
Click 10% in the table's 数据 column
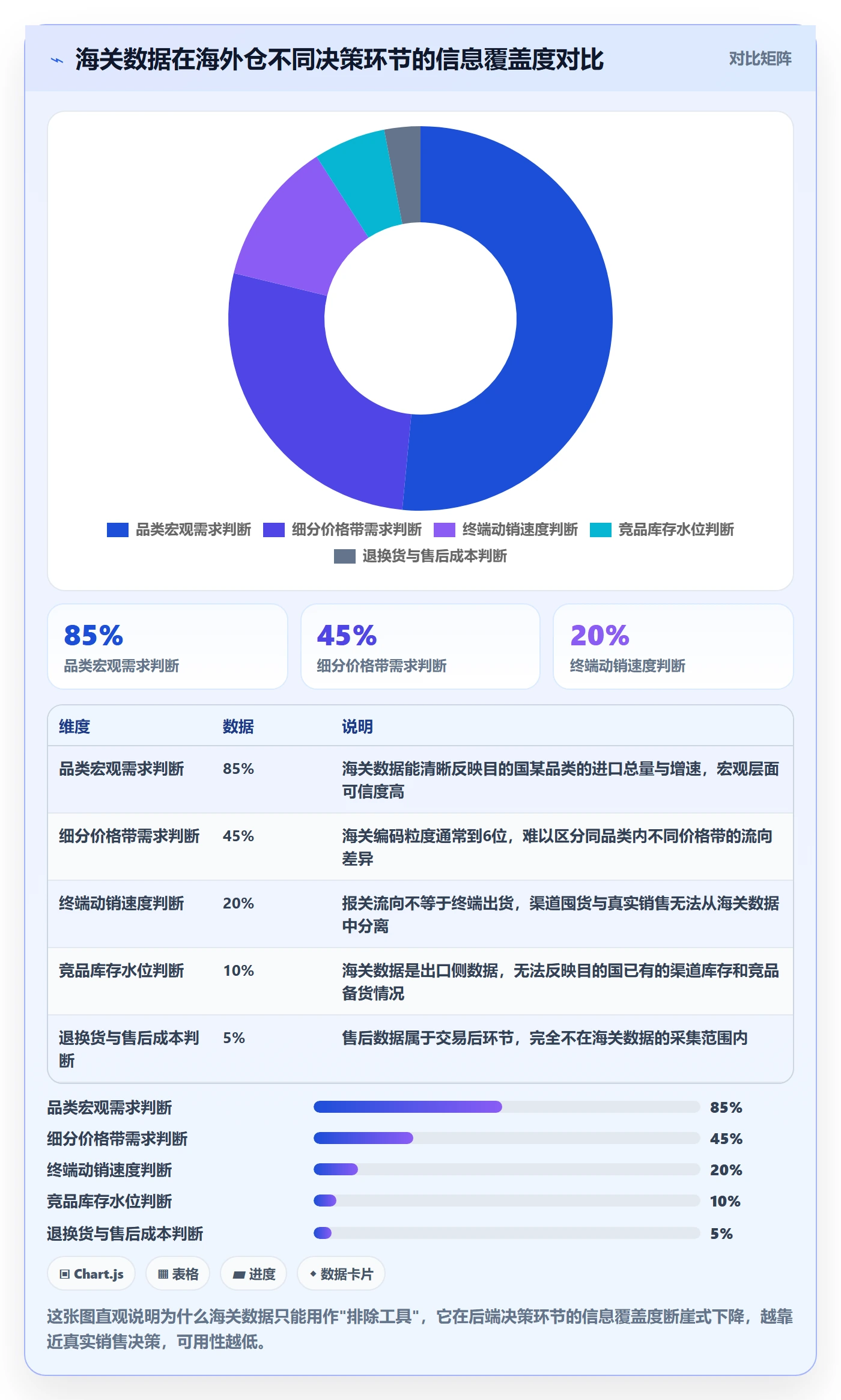pos(238,970)
